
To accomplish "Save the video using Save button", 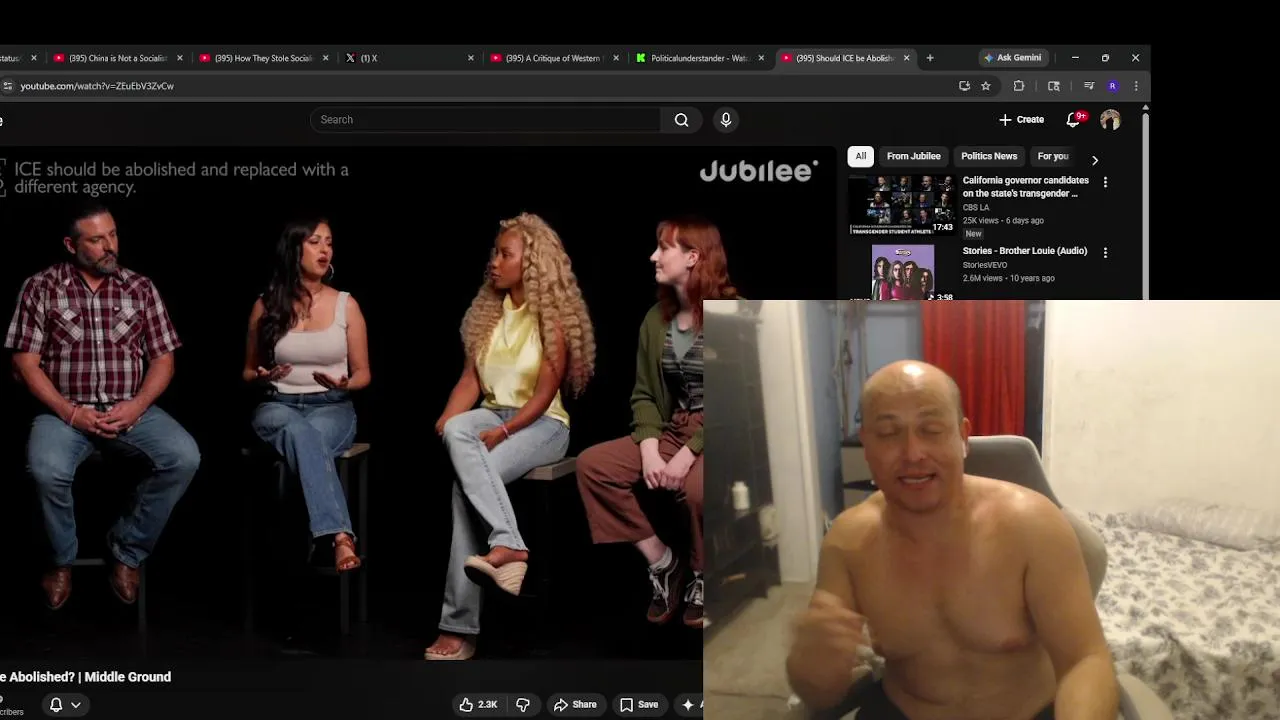I will [x=639, y=705].
